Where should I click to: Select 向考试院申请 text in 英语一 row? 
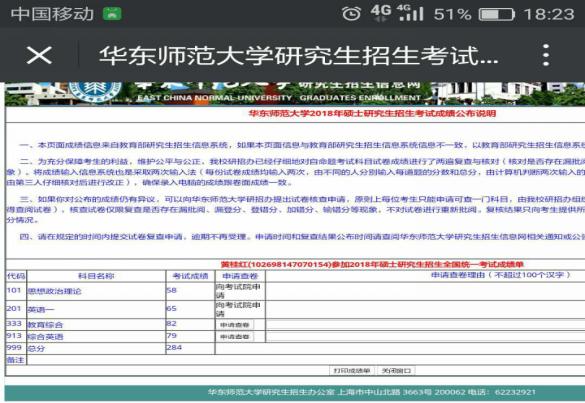tap(238, 309)
